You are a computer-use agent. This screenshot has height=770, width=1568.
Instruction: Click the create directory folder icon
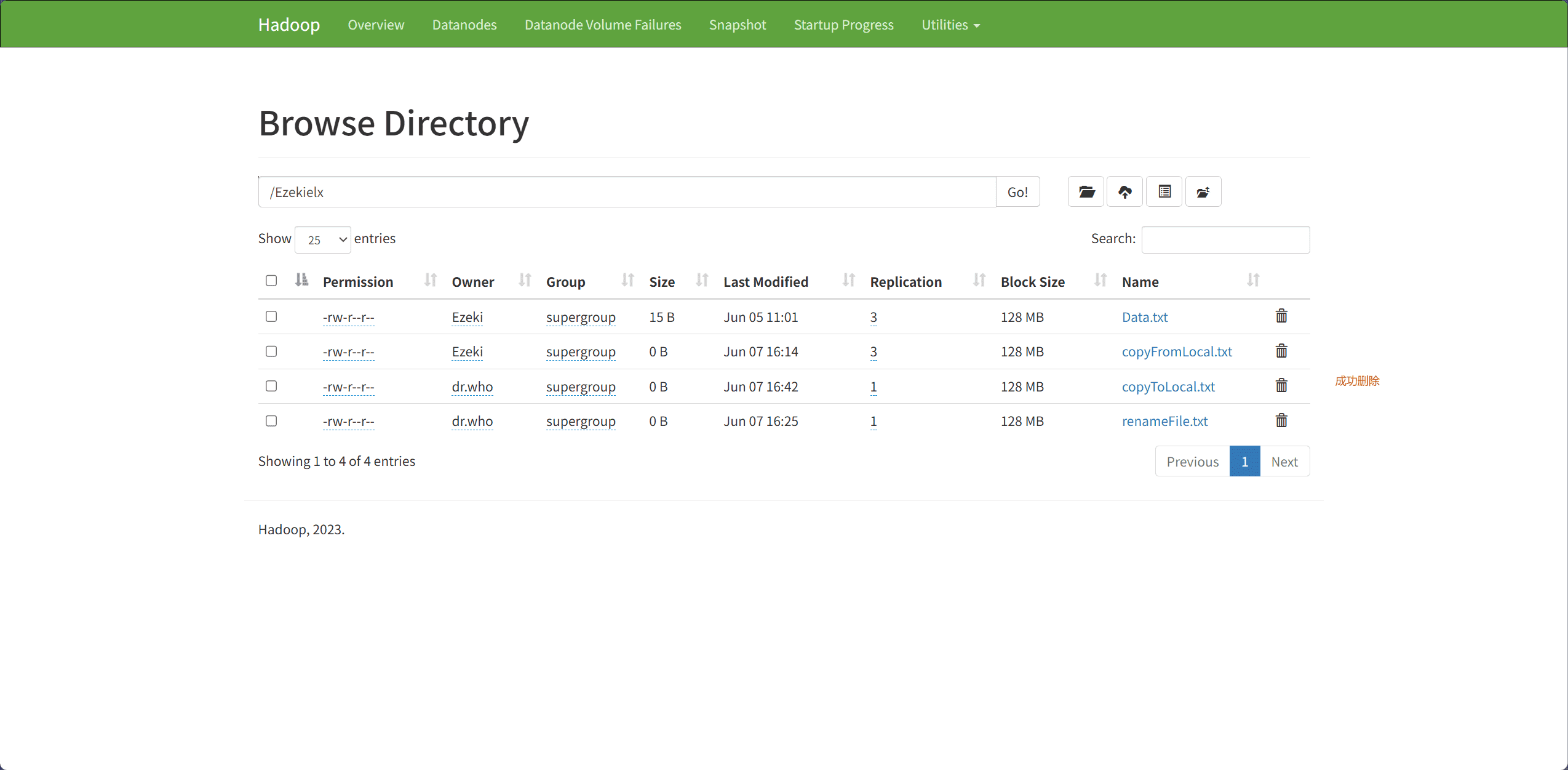click(1086, 191)
